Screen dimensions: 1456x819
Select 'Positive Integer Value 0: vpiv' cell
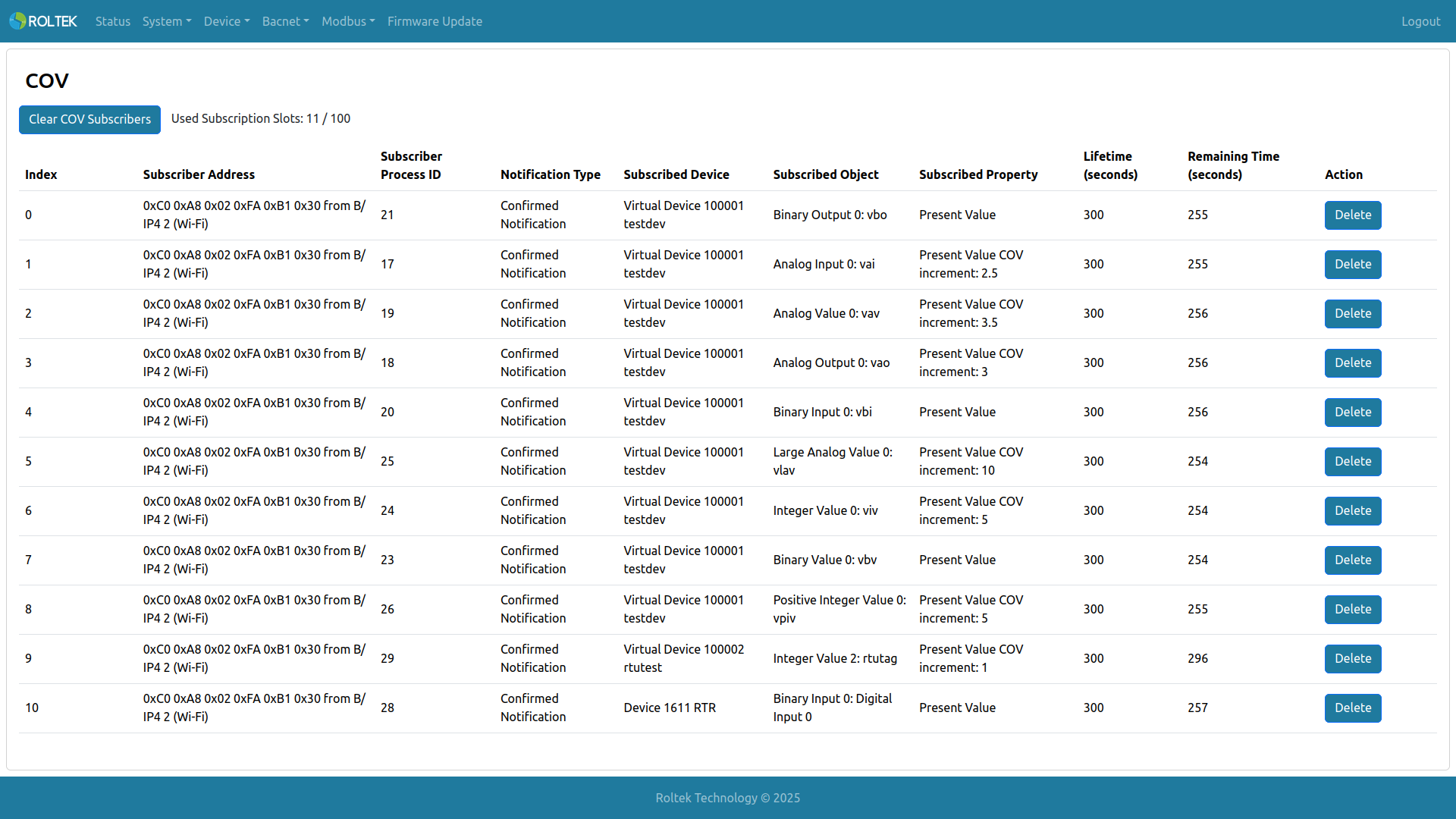pyautogui.click(x=839, y=609)
